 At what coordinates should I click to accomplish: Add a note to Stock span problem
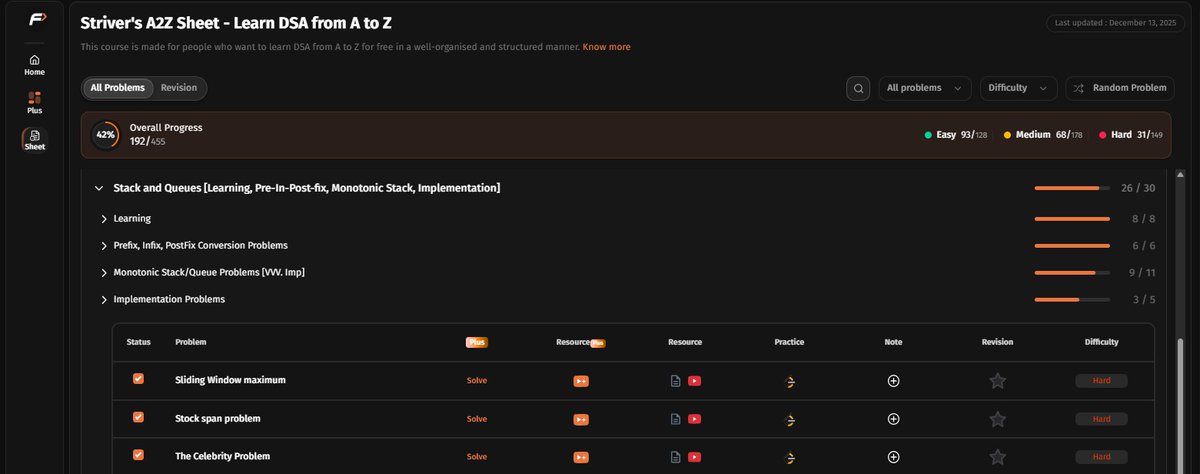click(x=893, y=419)
